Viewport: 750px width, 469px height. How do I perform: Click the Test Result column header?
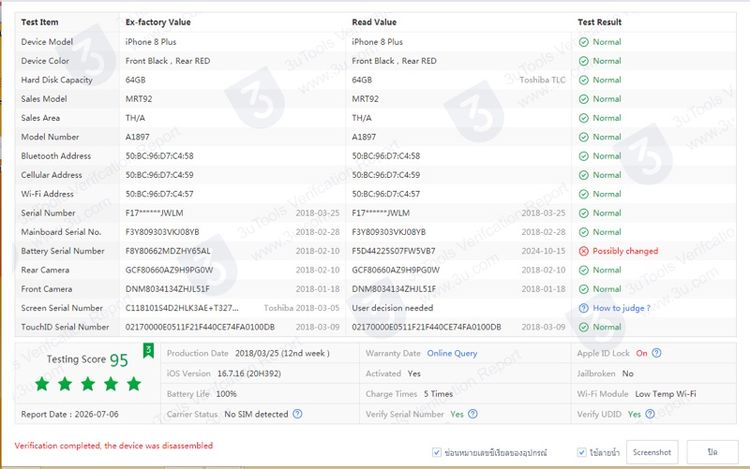(x=599, y=22)
